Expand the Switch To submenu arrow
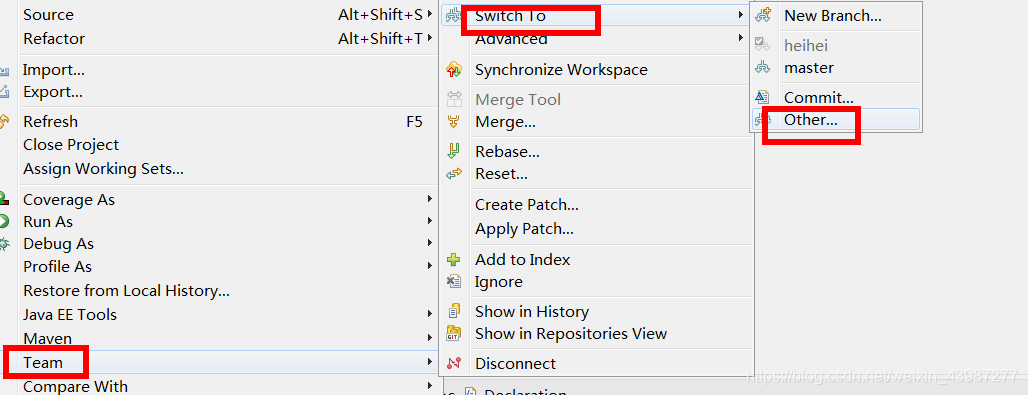This screenshot has width=1028, height=395. (x=740, y=14)
